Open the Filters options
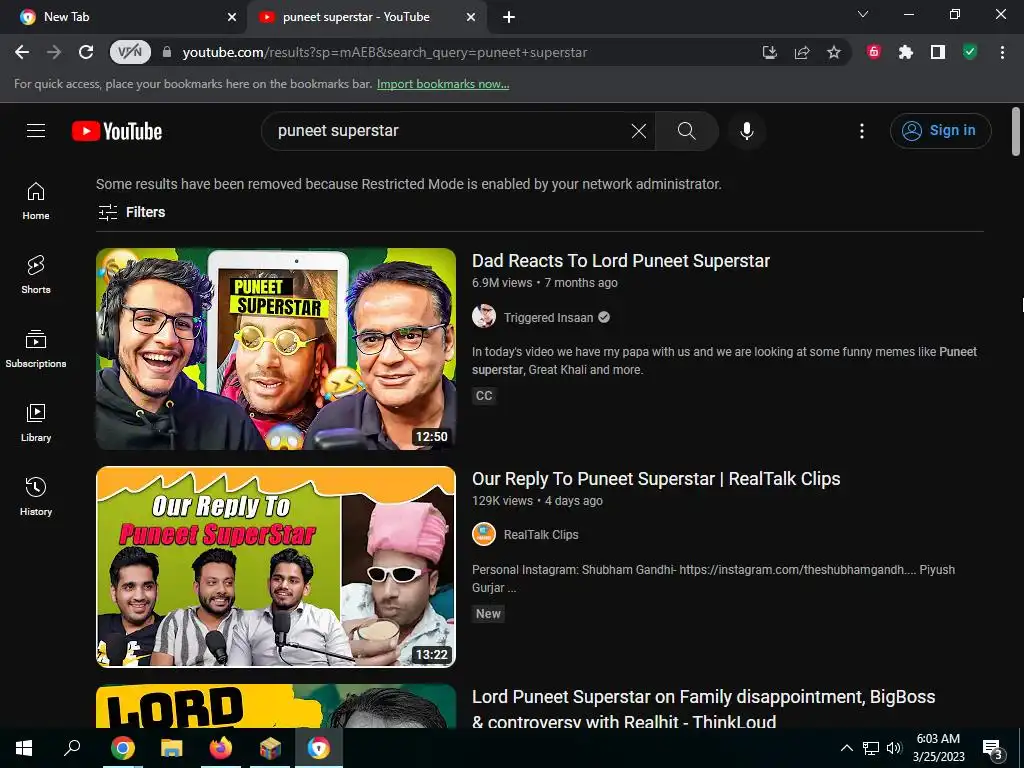Screen dimensions: 1024x768 click(x=132, y=212)
